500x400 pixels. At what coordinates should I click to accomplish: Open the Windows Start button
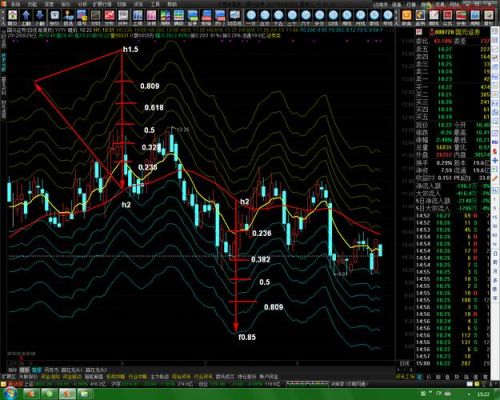pos(9,394)
